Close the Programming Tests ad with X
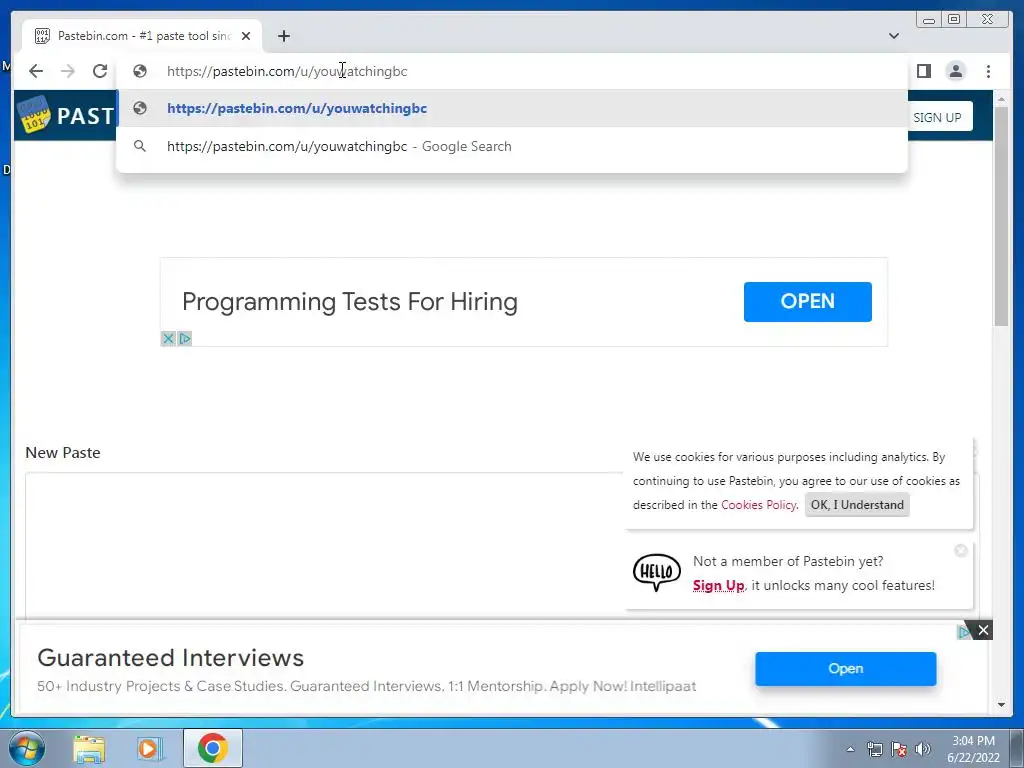Screen dimensions: 1024x768 pyautogui.click(x=168, y=338)
